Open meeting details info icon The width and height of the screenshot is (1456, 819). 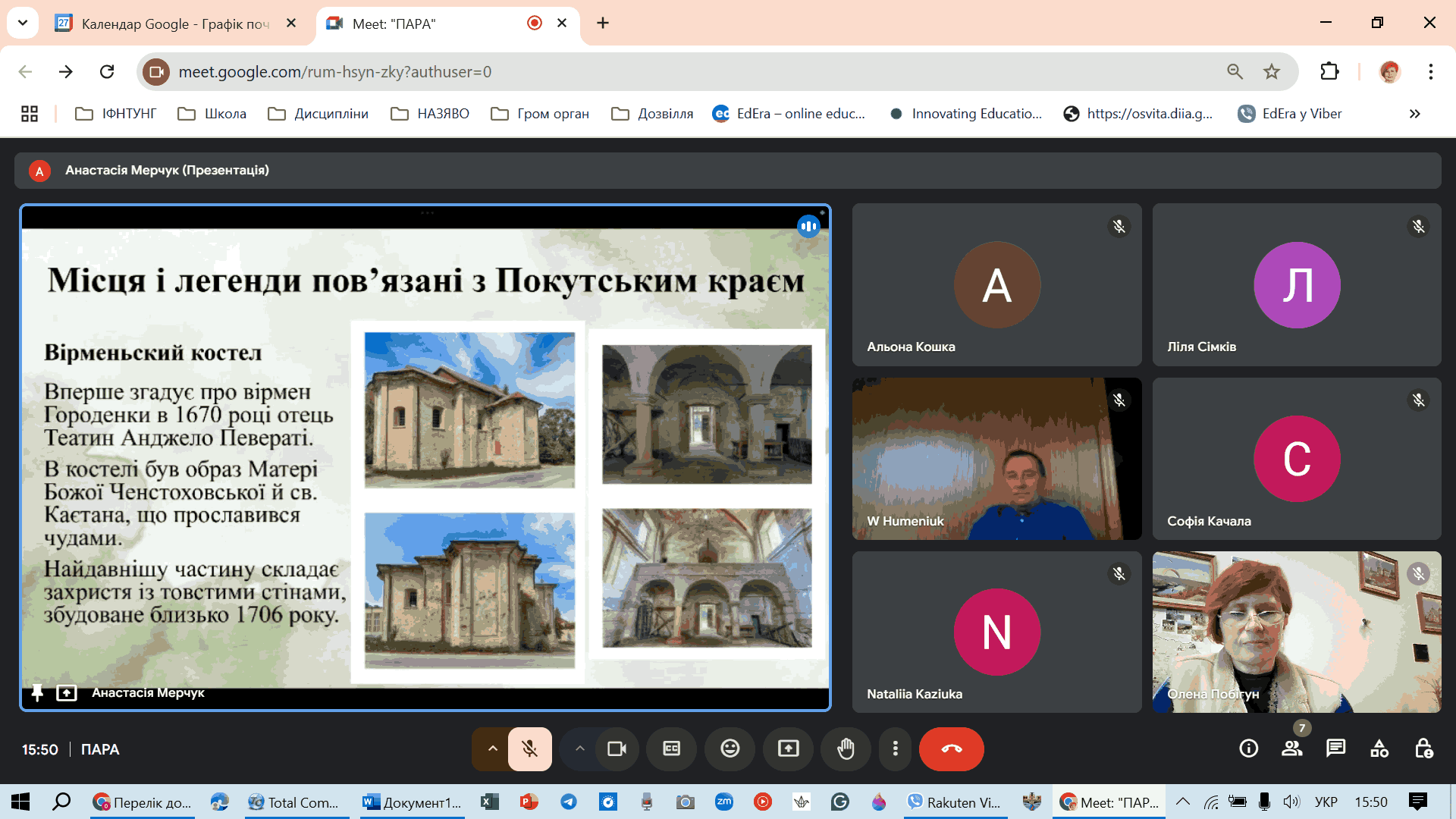1248,749
